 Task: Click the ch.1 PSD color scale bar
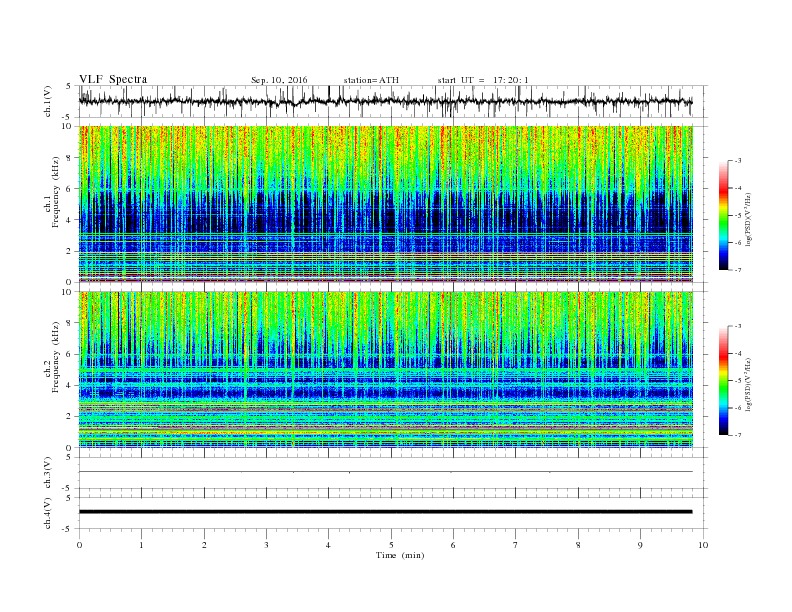(x=723, y=215)
